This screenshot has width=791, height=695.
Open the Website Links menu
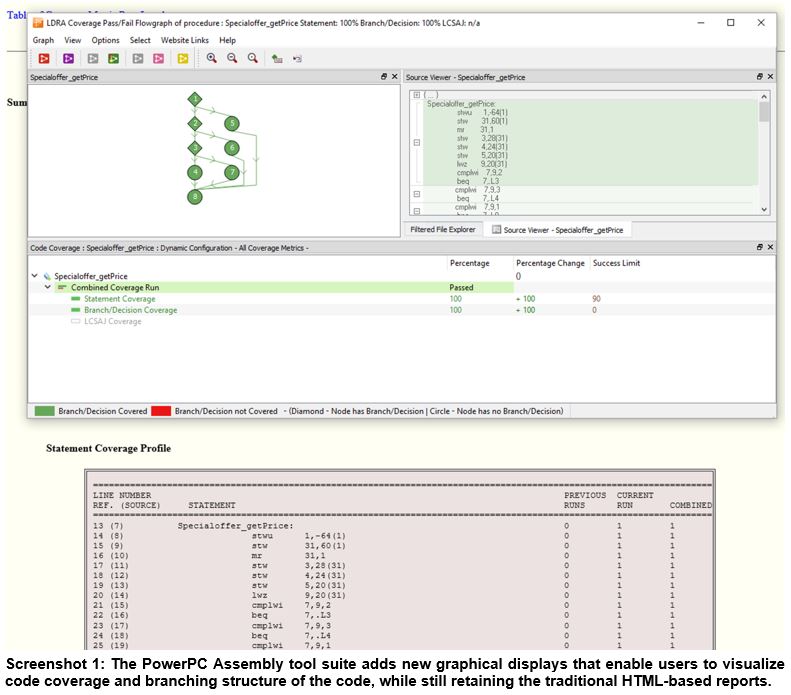pos(185,40)
